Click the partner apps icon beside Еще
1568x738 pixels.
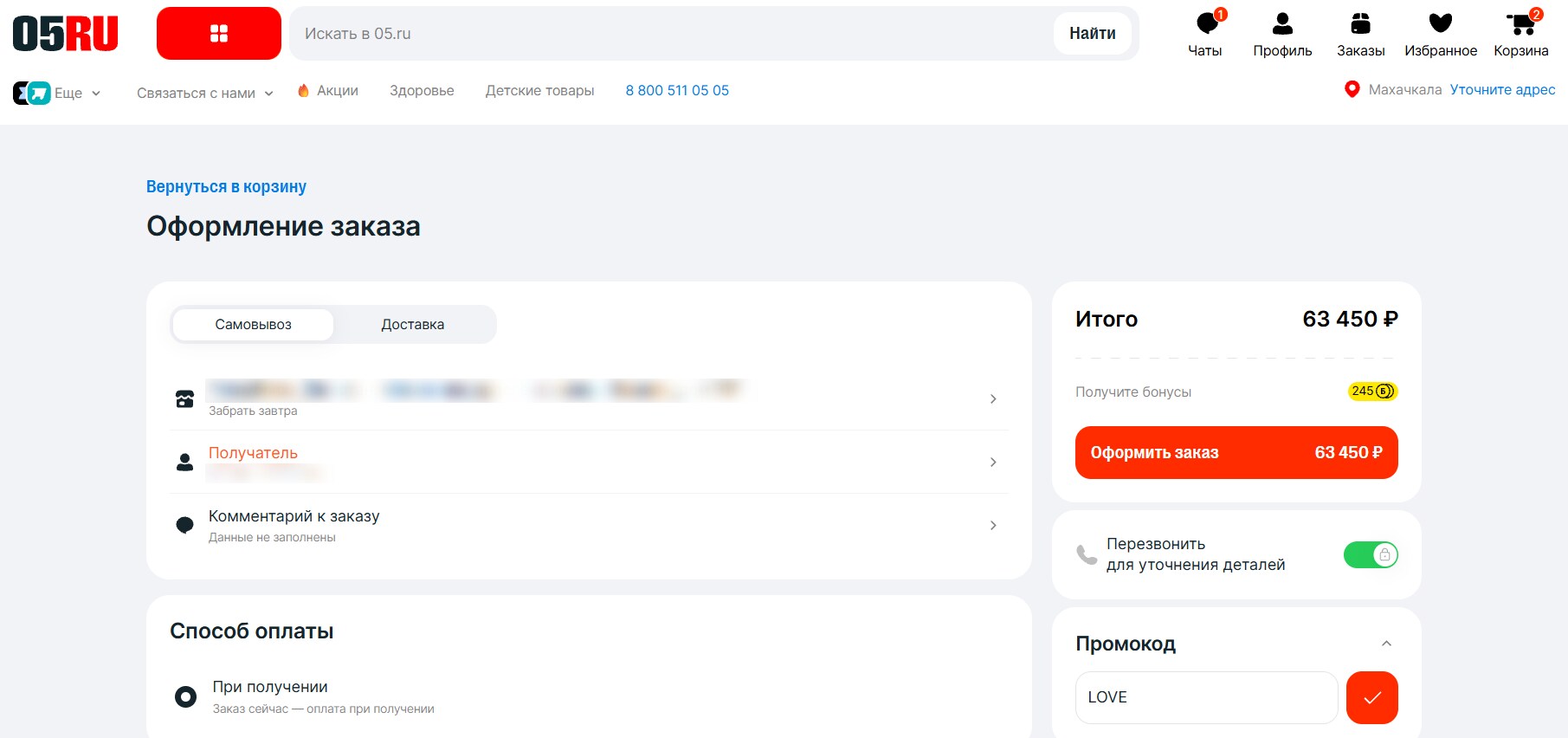32,93
